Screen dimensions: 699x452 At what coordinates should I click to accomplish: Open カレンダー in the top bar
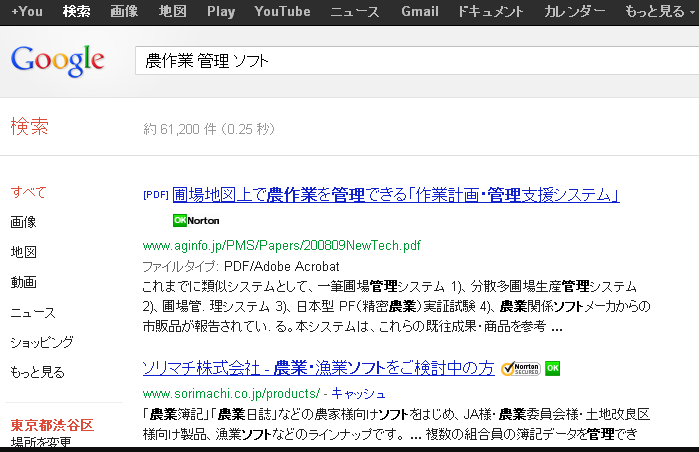pyautogui.click(x=575, y=12)
